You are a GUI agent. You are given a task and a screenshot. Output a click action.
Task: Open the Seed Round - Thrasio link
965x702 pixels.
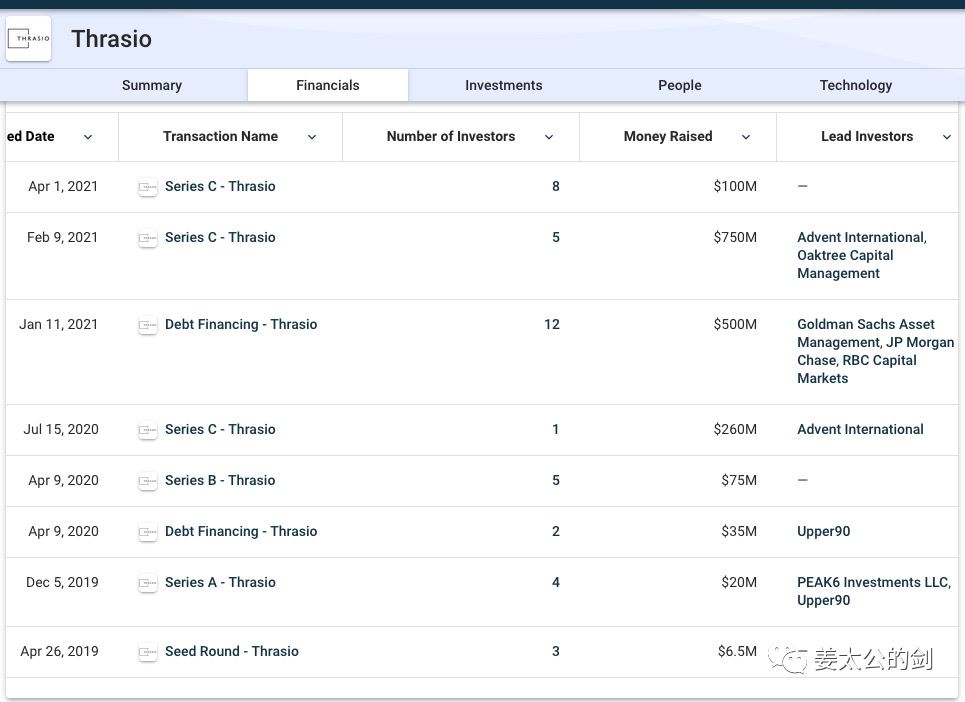231,652
